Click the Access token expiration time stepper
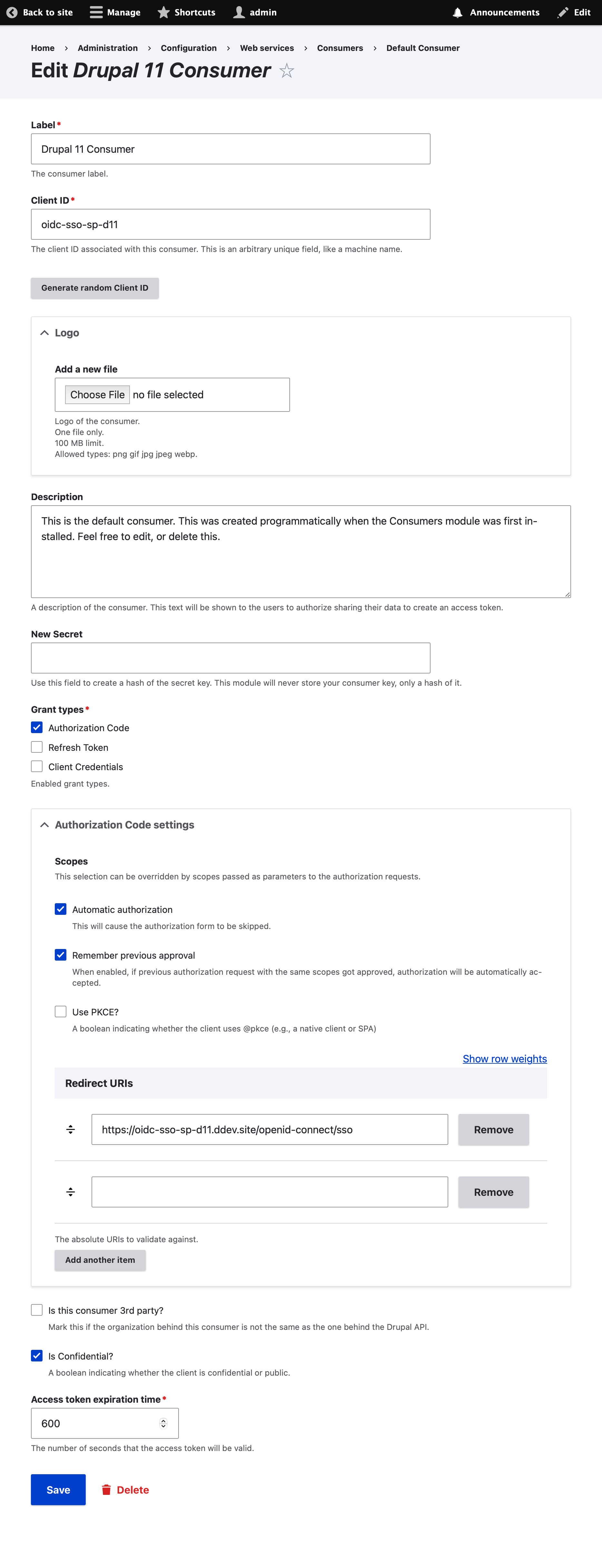 [163, 1423]
